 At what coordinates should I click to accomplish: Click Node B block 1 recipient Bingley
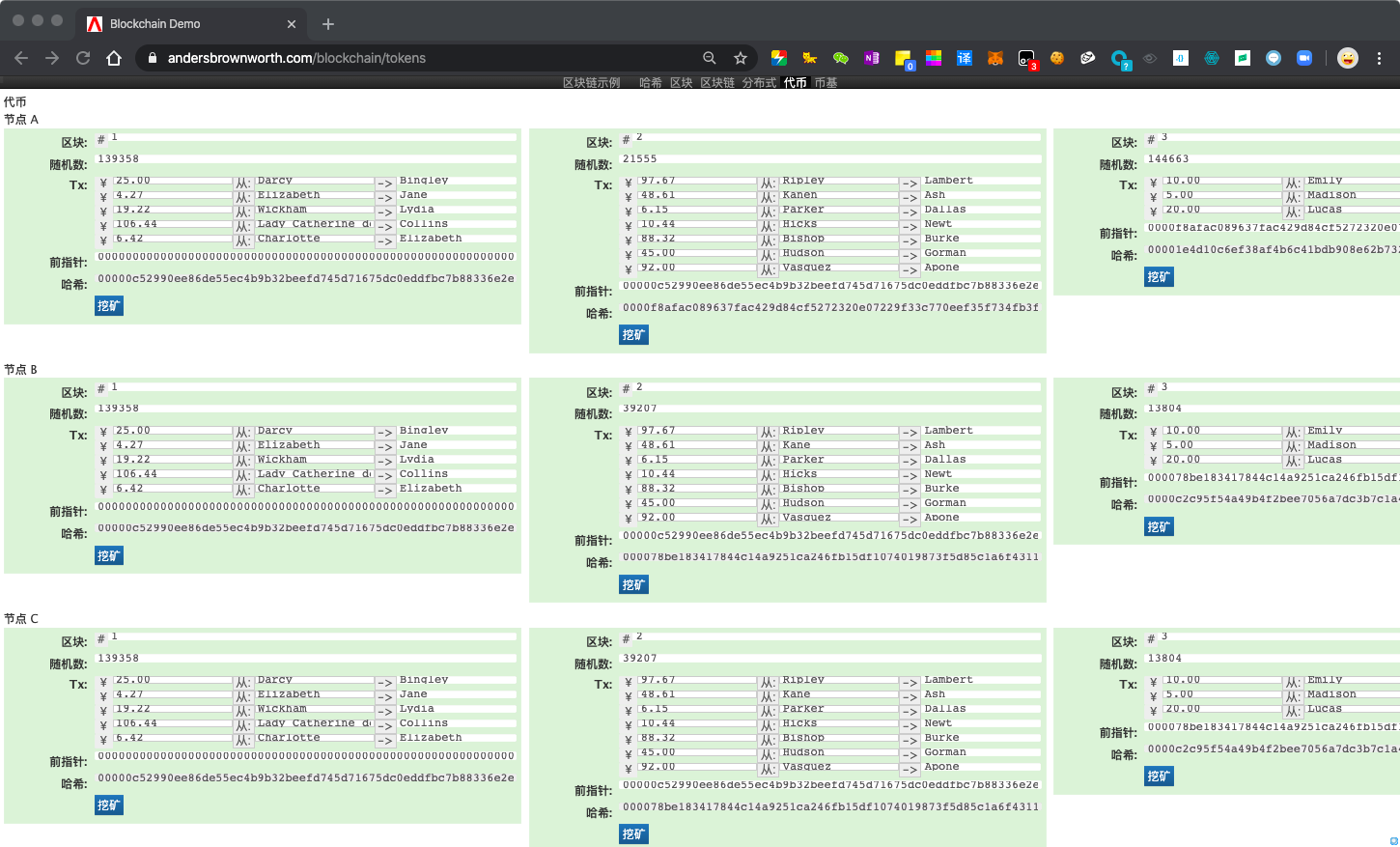point(457,431)
